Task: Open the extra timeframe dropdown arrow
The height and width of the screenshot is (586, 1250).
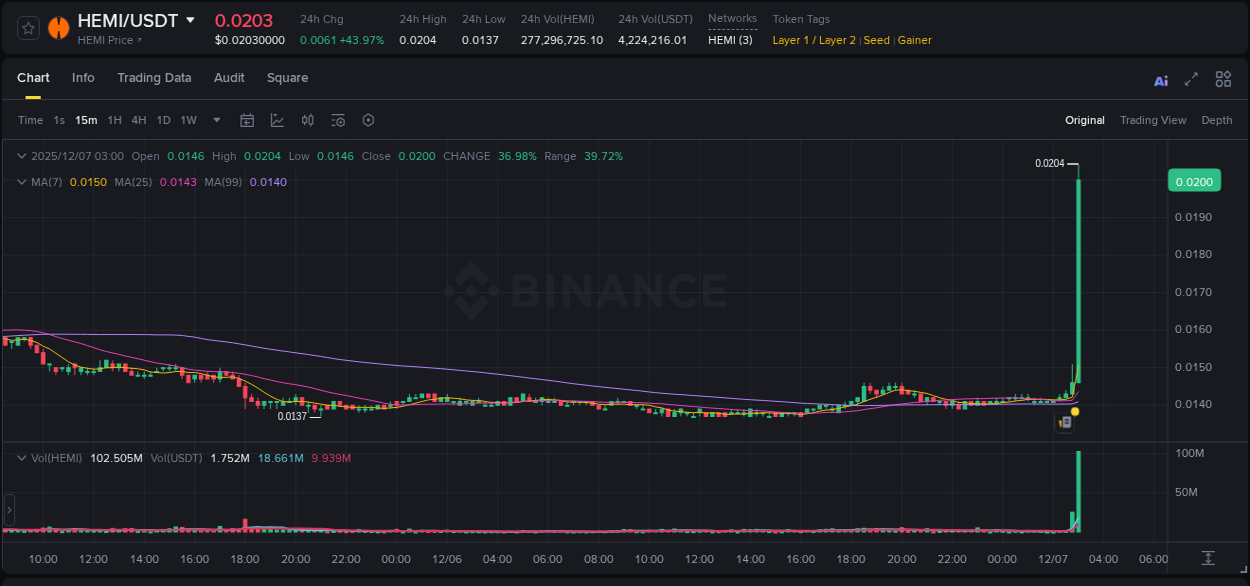Action: point(216,120)
